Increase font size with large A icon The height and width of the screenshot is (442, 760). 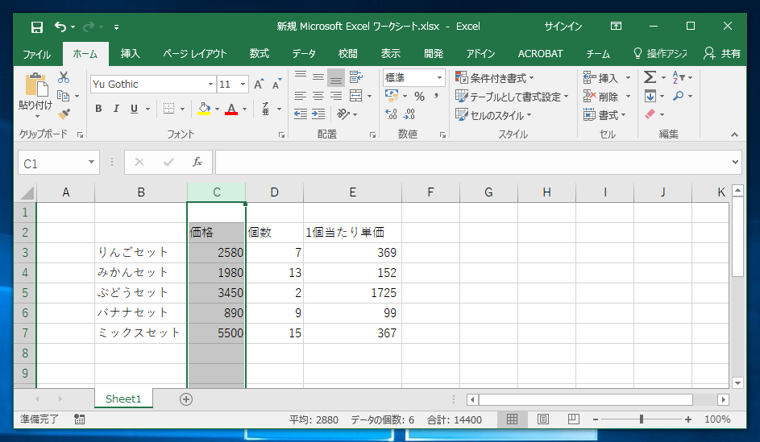click(x=259, y=84)
